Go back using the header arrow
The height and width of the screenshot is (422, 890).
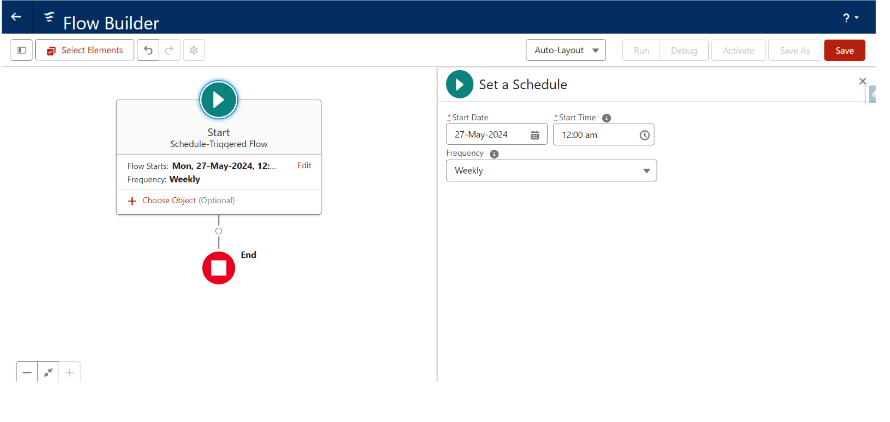tap(16, 17)
